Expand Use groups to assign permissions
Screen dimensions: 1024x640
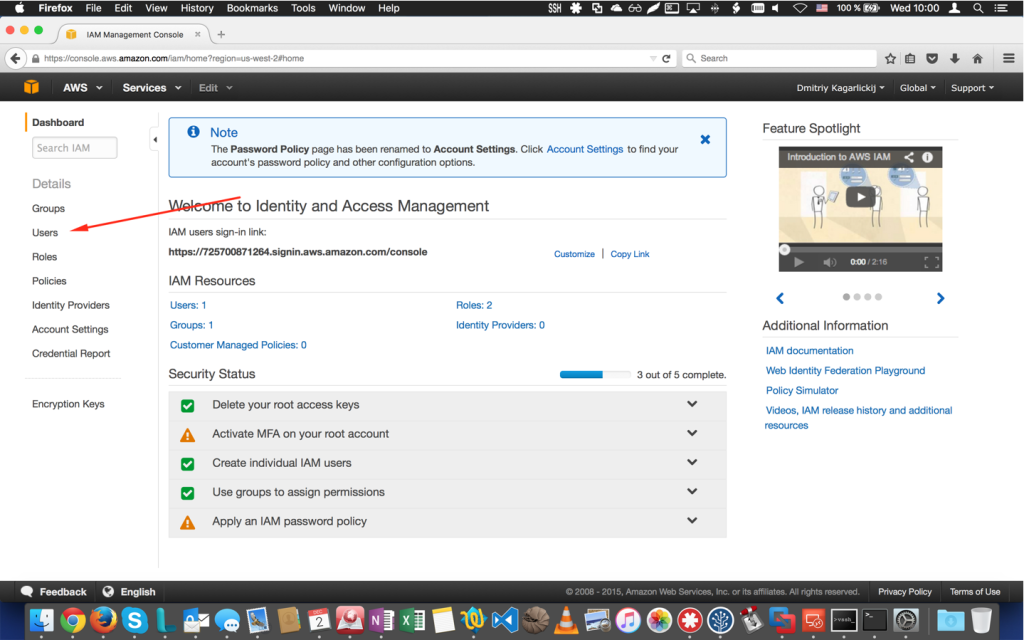click(692, 491)
